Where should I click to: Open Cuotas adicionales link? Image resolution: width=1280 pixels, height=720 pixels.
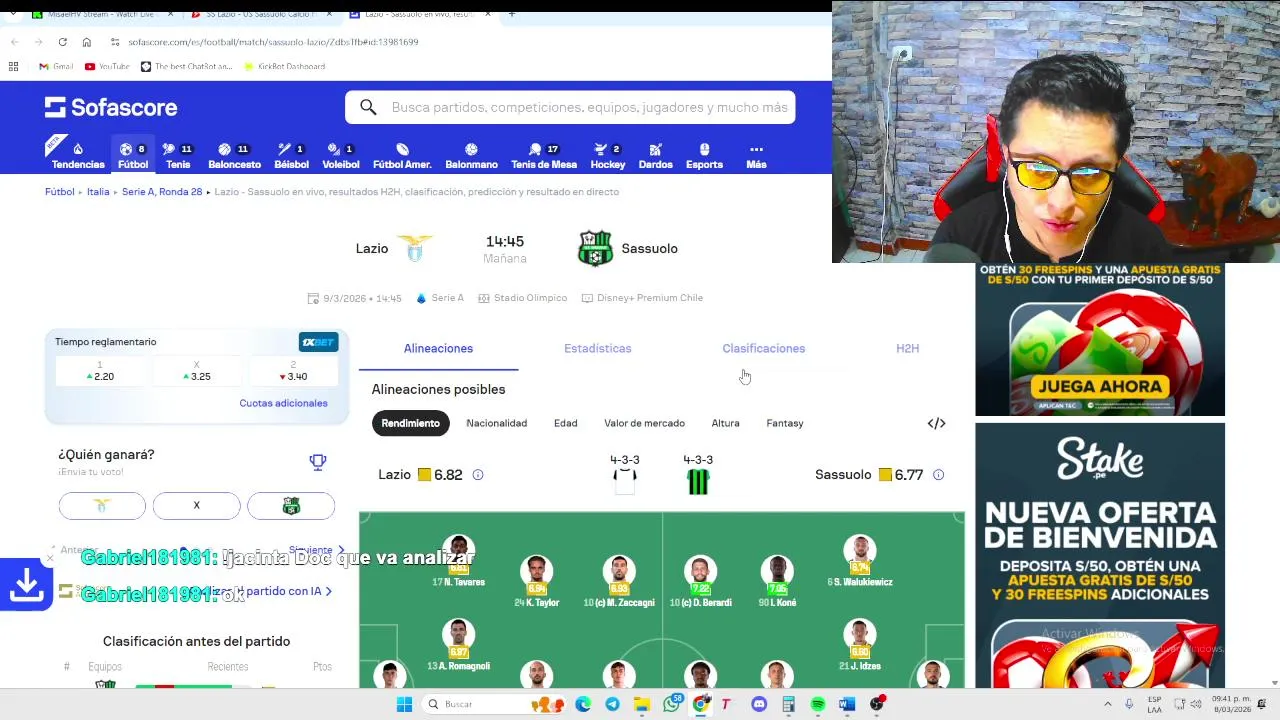pos(283,403)
